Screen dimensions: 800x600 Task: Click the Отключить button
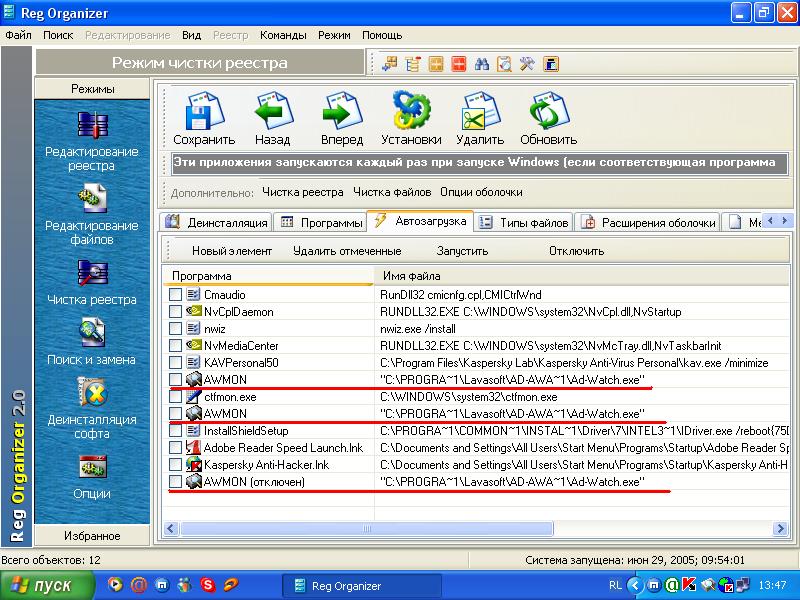click(577, 251)
